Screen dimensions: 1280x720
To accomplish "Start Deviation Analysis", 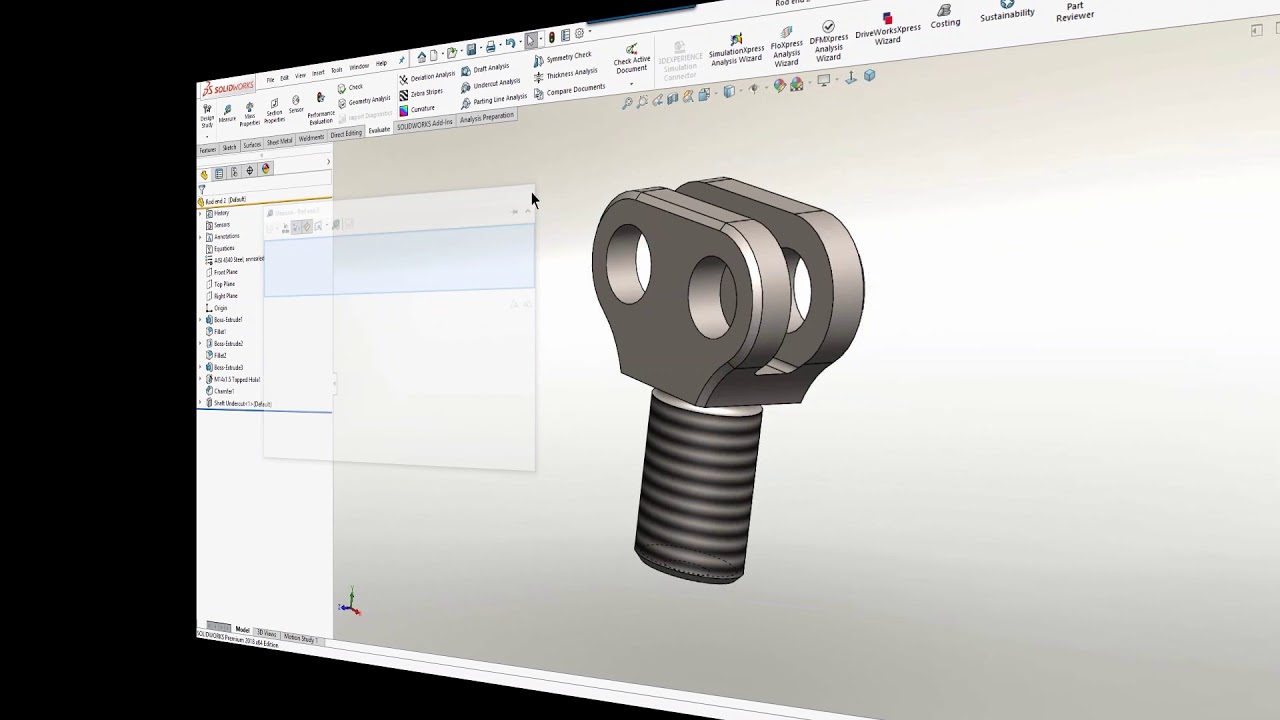I will (x=427, y=77).
